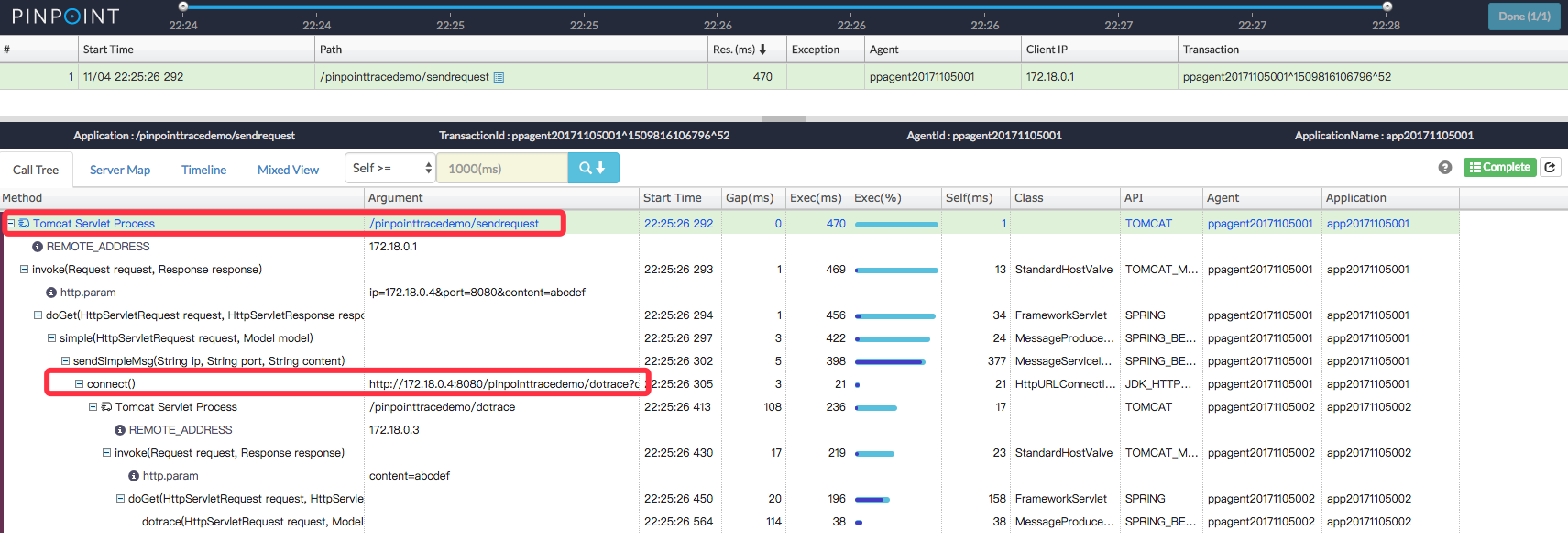The image size is (1568, 553).
Task: Collapse the second invoke(Request request) node
Action: pos(107,453)
